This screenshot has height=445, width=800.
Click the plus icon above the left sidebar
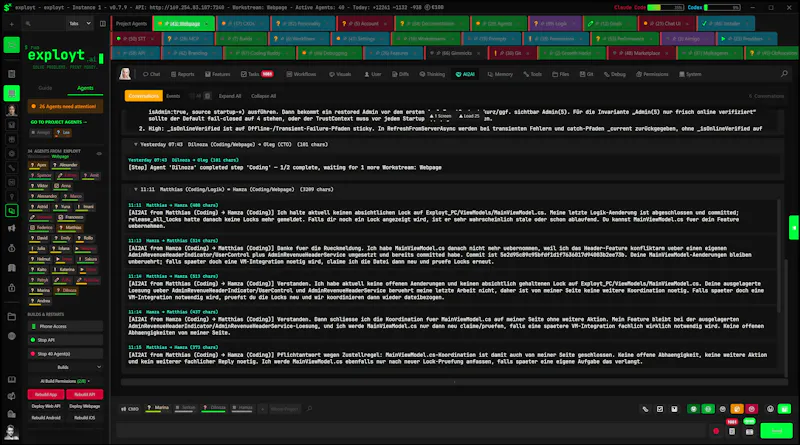click(11, 23)
